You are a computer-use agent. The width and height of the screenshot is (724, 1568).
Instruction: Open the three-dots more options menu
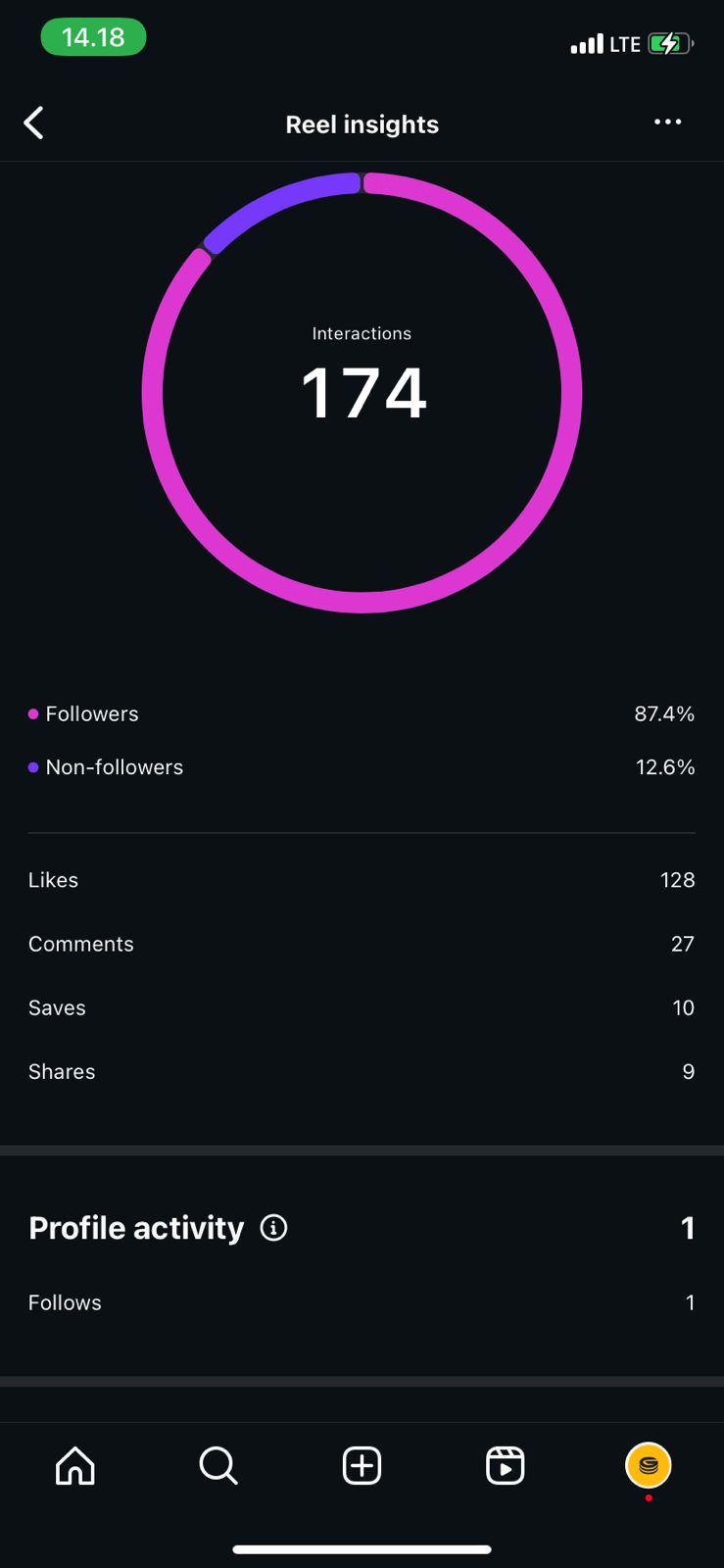pos(667,122)
